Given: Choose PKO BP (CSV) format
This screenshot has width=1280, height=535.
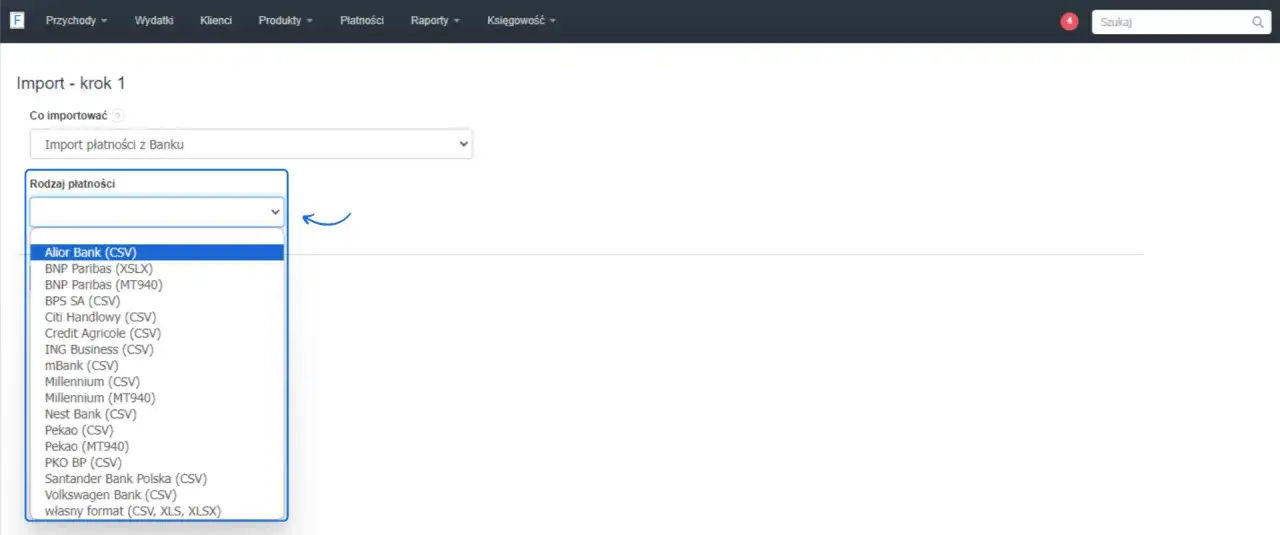Looking at the screenshot, I should 157,463.
